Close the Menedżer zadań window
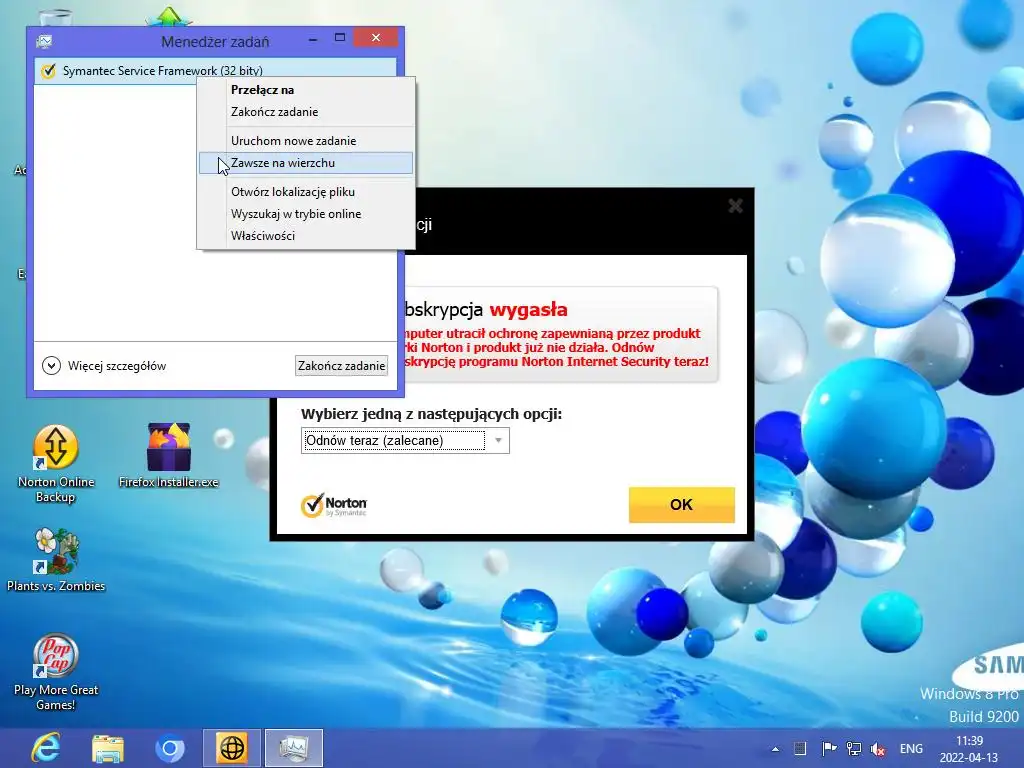1024x768 pixels. (376, 38)
